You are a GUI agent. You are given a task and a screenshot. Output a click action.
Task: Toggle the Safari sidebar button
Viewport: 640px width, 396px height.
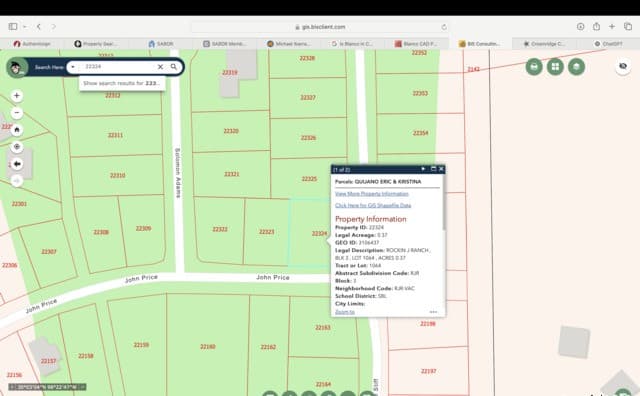tap(13, 27)
